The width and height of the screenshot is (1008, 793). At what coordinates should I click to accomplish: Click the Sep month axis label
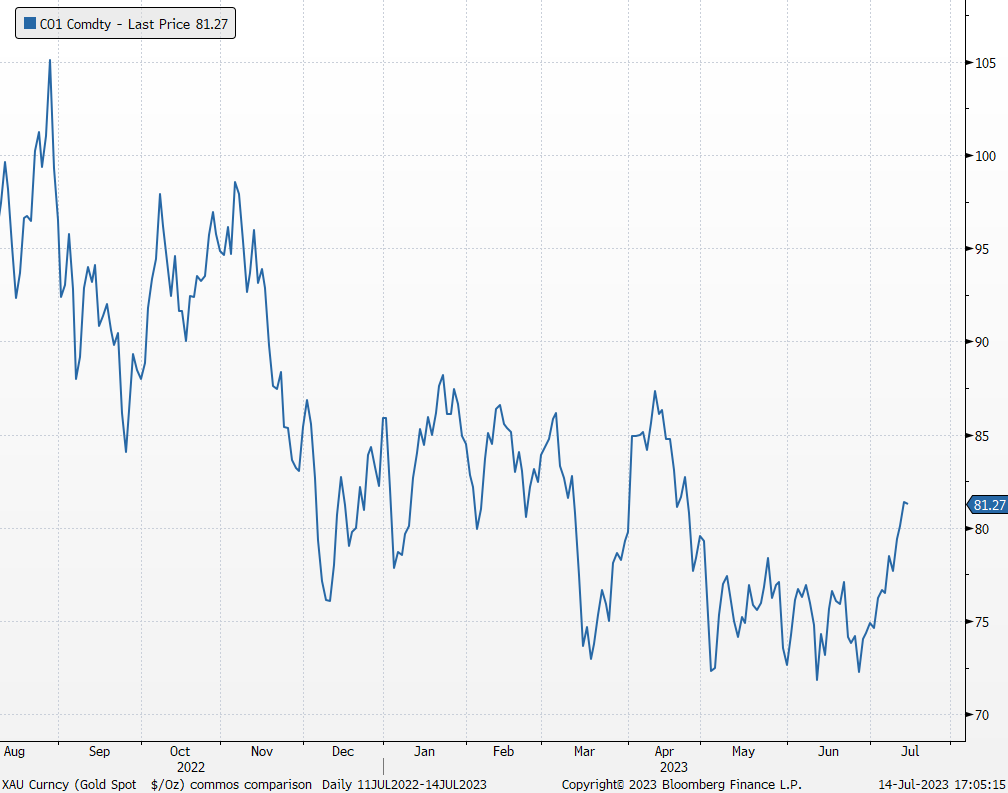[100, 751]
